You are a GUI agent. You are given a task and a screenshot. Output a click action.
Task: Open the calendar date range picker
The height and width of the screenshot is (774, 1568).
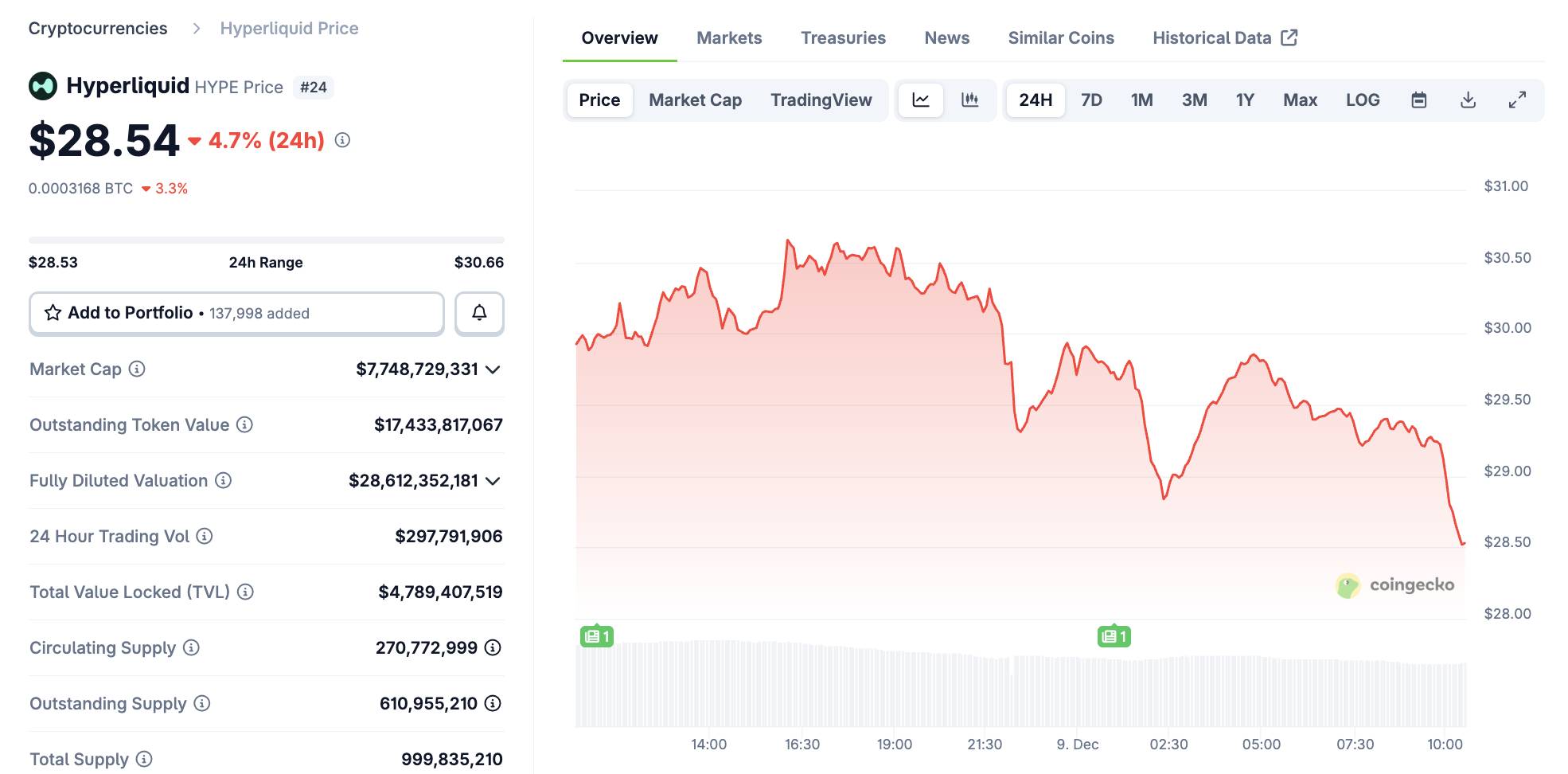[x=1418, y=100]
